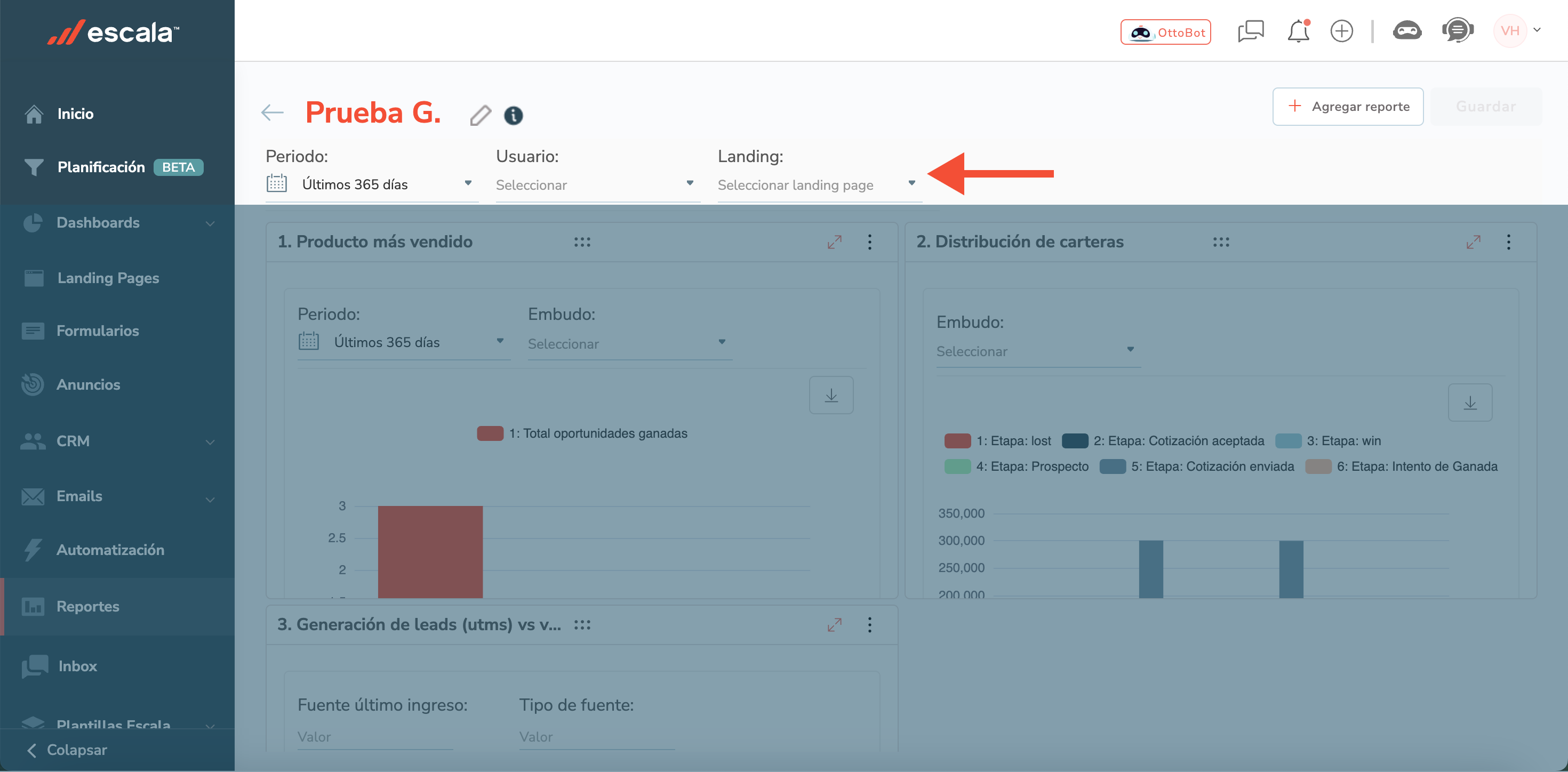Click the calendar icon in top Periodo
The height and width of the screenshot is (772, 1568).
[x=276, y=183]
